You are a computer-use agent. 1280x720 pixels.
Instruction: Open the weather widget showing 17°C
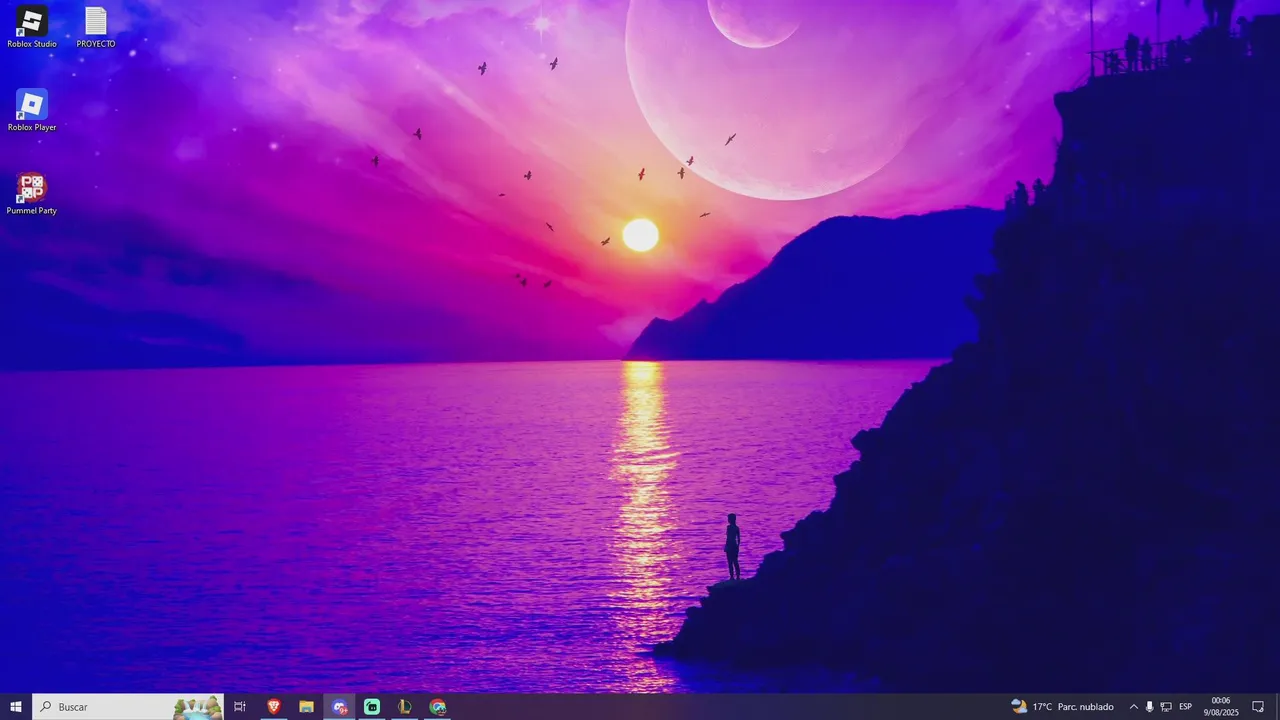[1062, 707]
